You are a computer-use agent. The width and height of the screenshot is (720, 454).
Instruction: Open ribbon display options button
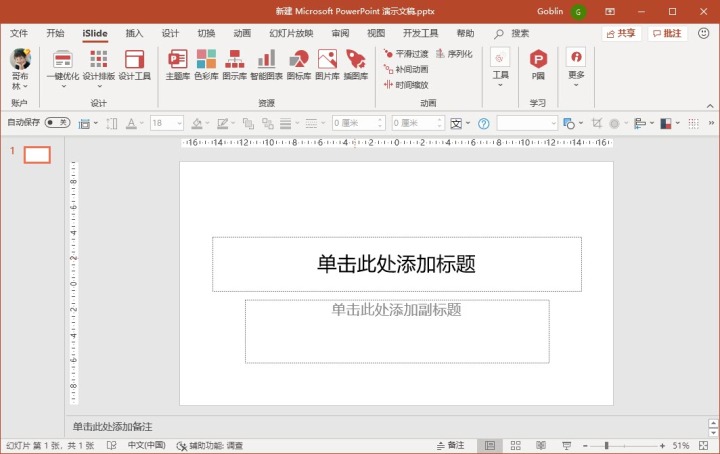(x=610, y=11)
